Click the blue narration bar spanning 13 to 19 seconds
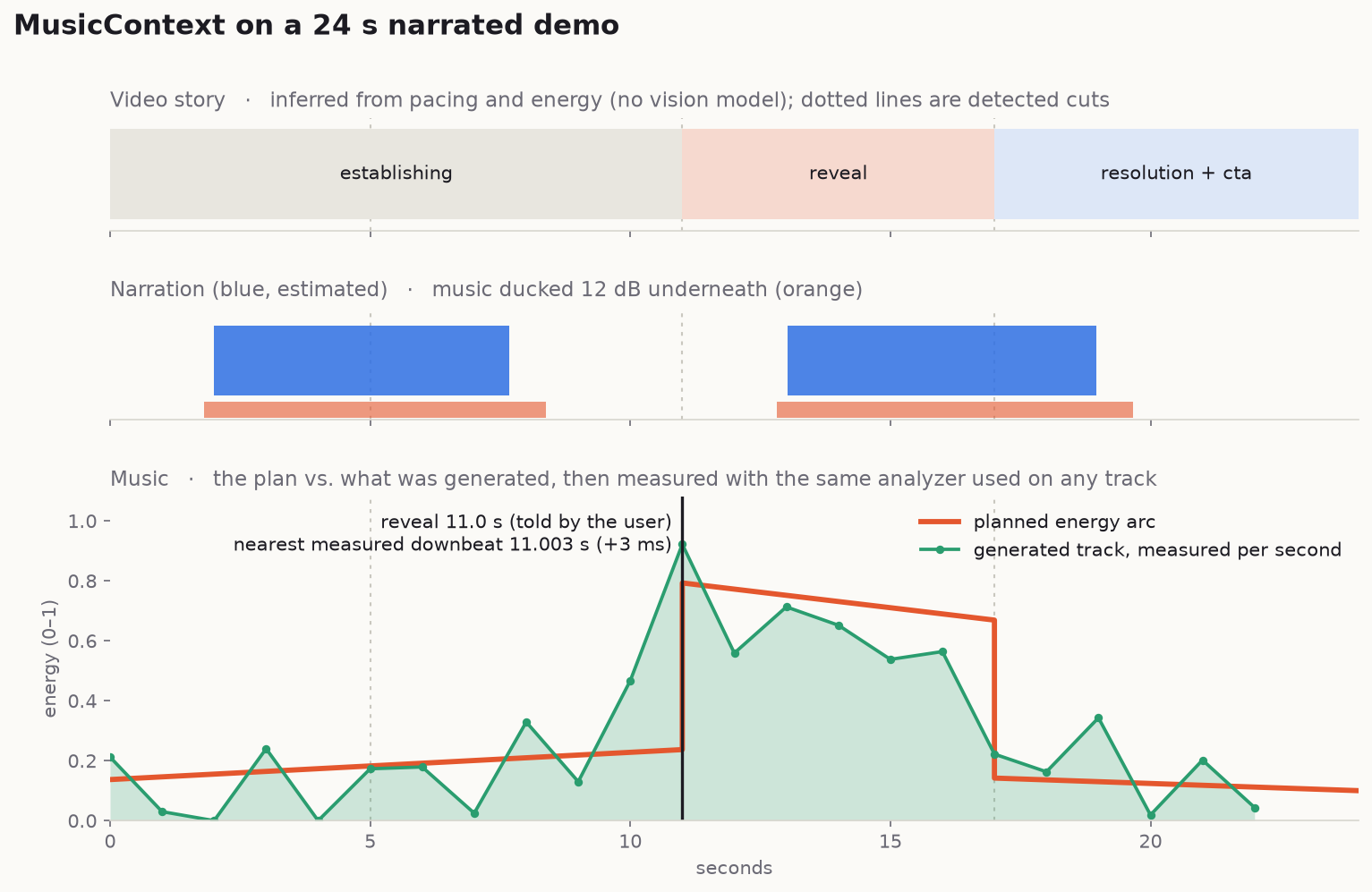The width and height of the screenshot is (1372, 892). point(942,361)
